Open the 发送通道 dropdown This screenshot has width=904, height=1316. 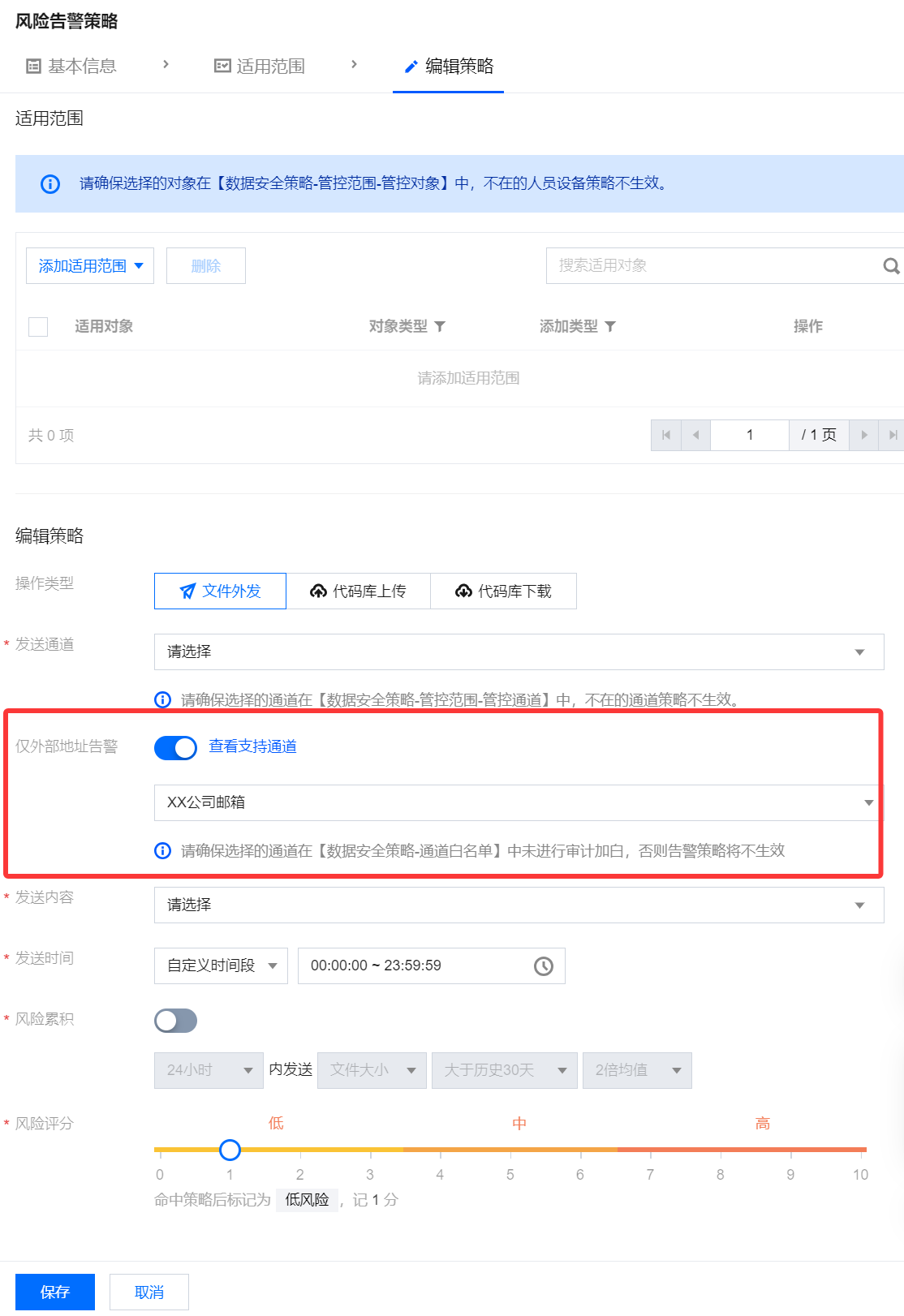click(x=519, y=652)
